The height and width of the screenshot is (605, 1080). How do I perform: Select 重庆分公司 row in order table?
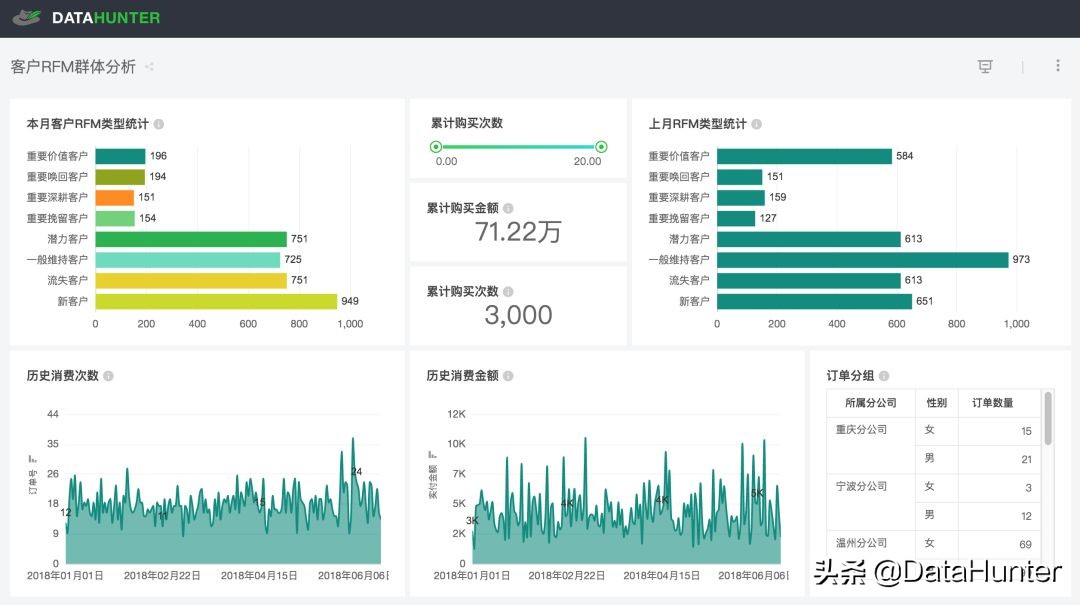pos(862,430)
